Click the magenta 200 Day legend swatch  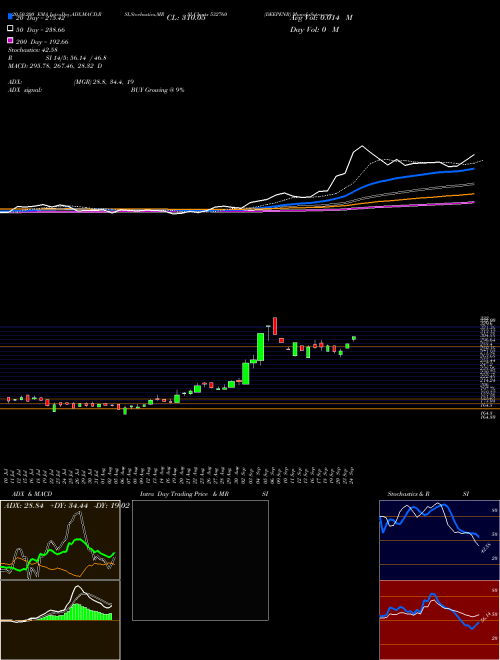pyautogui.click(x=10, y=40)
